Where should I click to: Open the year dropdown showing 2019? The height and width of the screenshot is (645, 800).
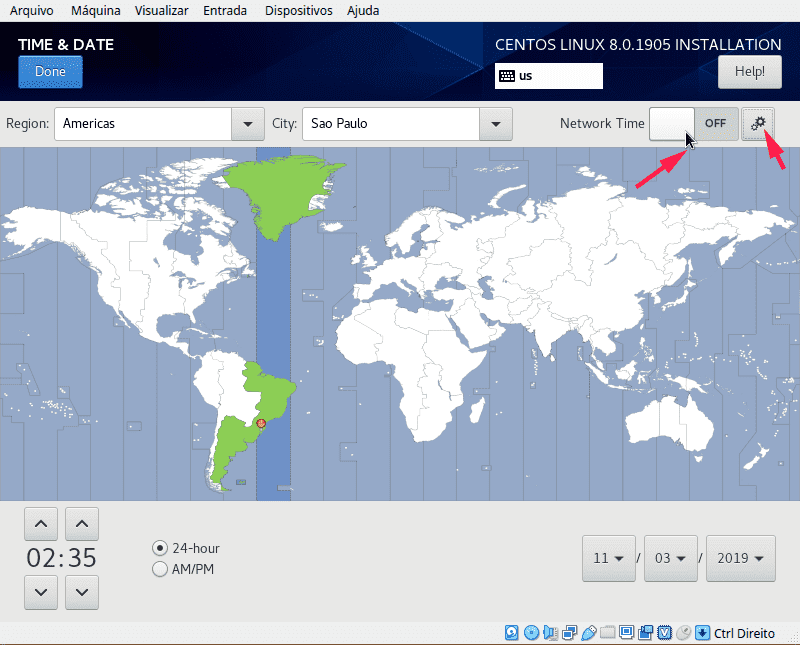pos(740,558)
